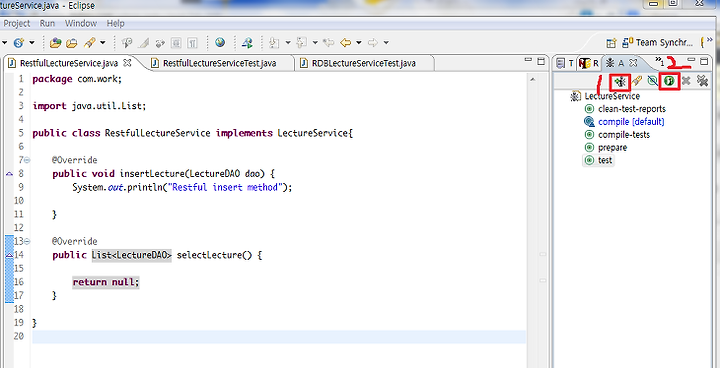The image size is (720, 368).
Task: Click the Previous Annotation toolbar icon
Action: [x=302, y=43]
